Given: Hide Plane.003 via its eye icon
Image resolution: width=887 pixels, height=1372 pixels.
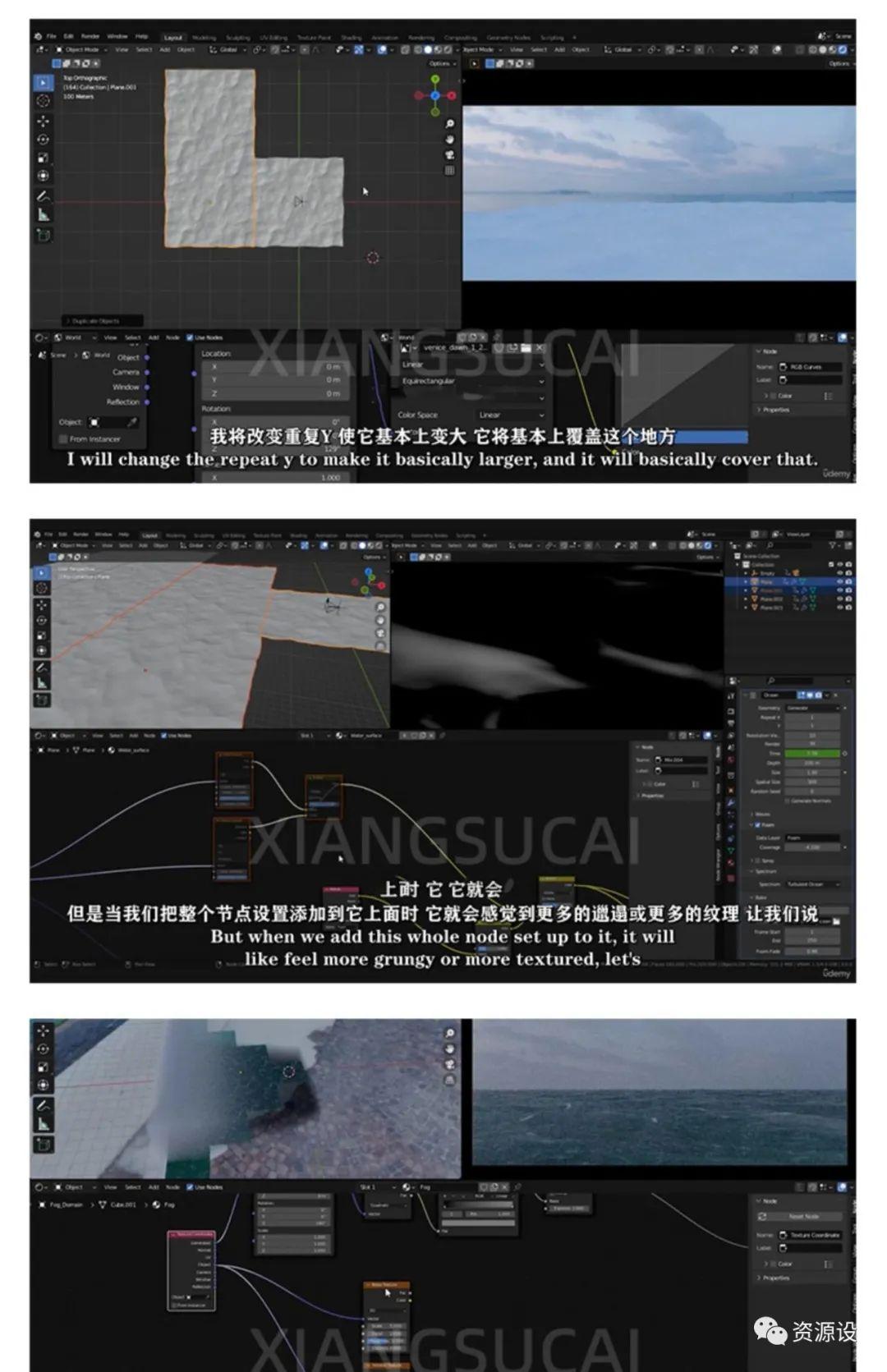Looking at the screenshot, I should coord(840,608).
